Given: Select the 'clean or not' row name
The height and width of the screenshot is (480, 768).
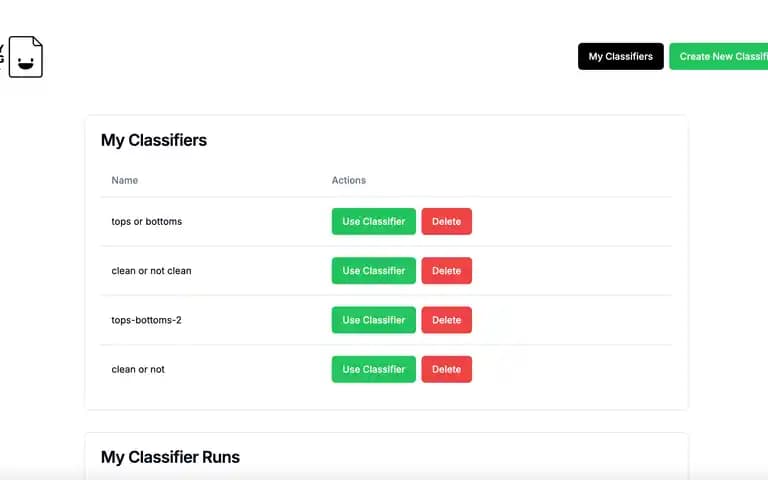Looking at the screenshot, I should tap(138, 369).
